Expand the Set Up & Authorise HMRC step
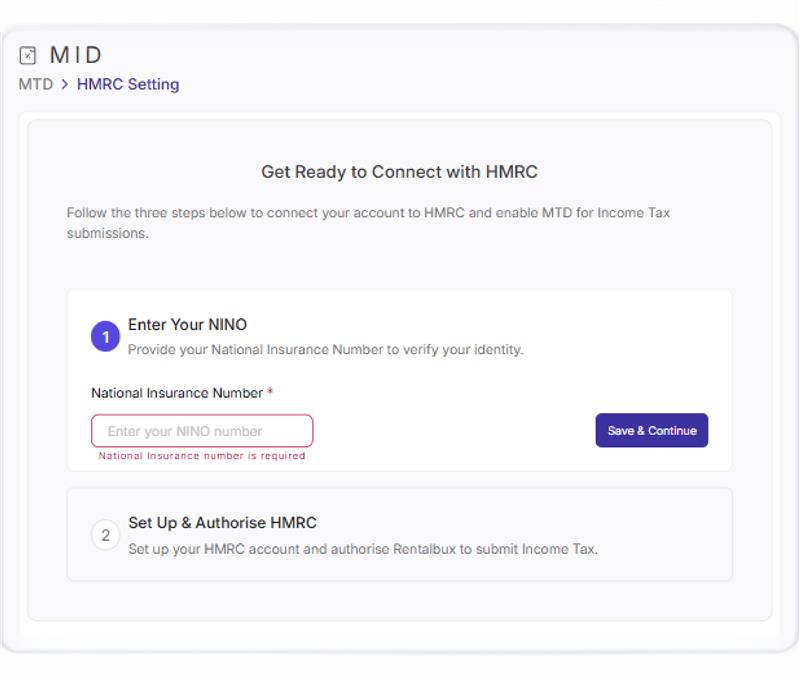800x681 pixels. tap(222, 523)
